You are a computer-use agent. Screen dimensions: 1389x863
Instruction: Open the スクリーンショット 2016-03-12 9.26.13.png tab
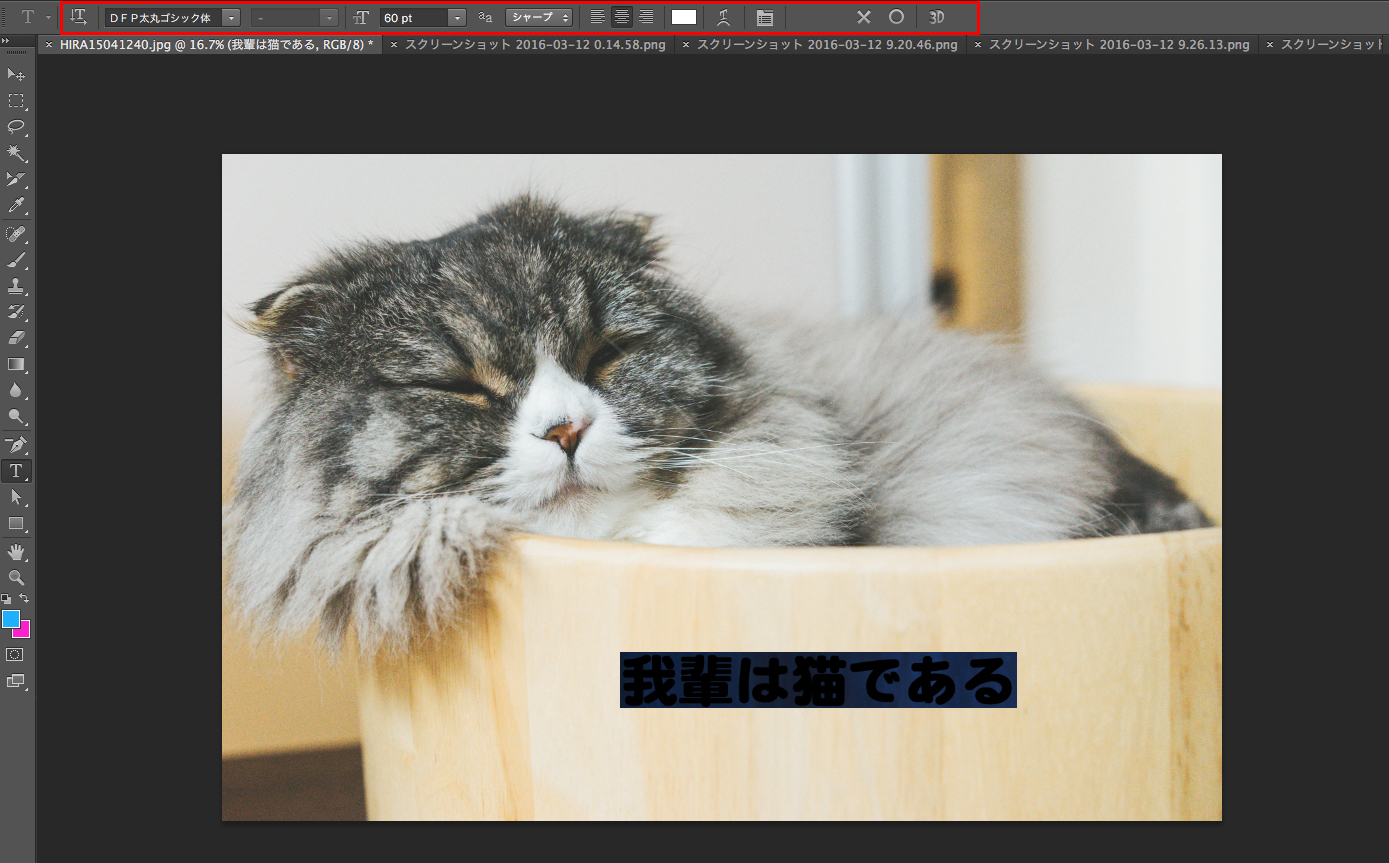point(1118,45)
